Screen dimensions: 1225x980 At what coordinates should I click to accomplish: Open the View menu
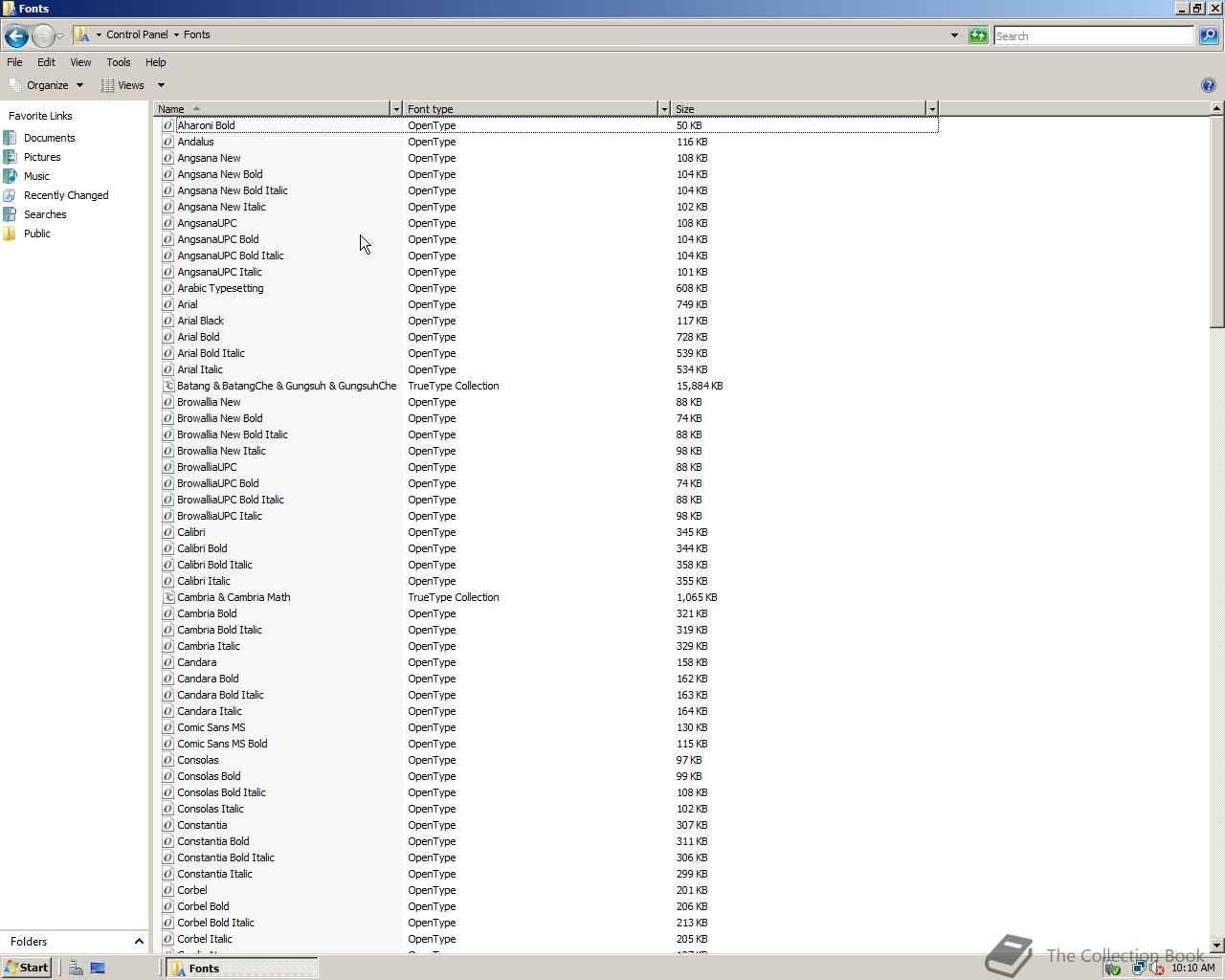pyautogui.click(x=80, y=62)
